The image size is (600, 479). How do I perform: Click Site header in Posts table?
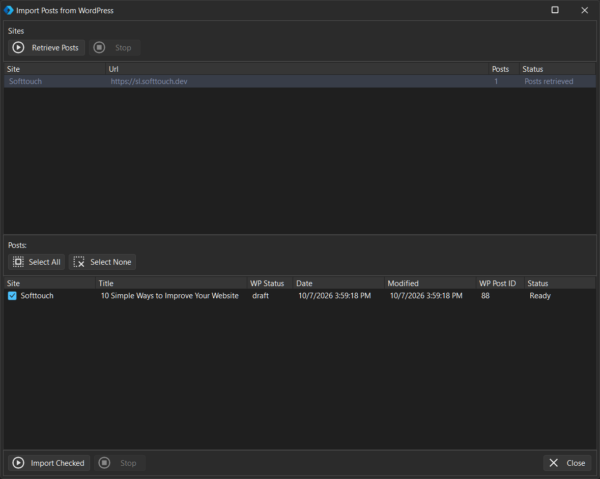[49, 283]
